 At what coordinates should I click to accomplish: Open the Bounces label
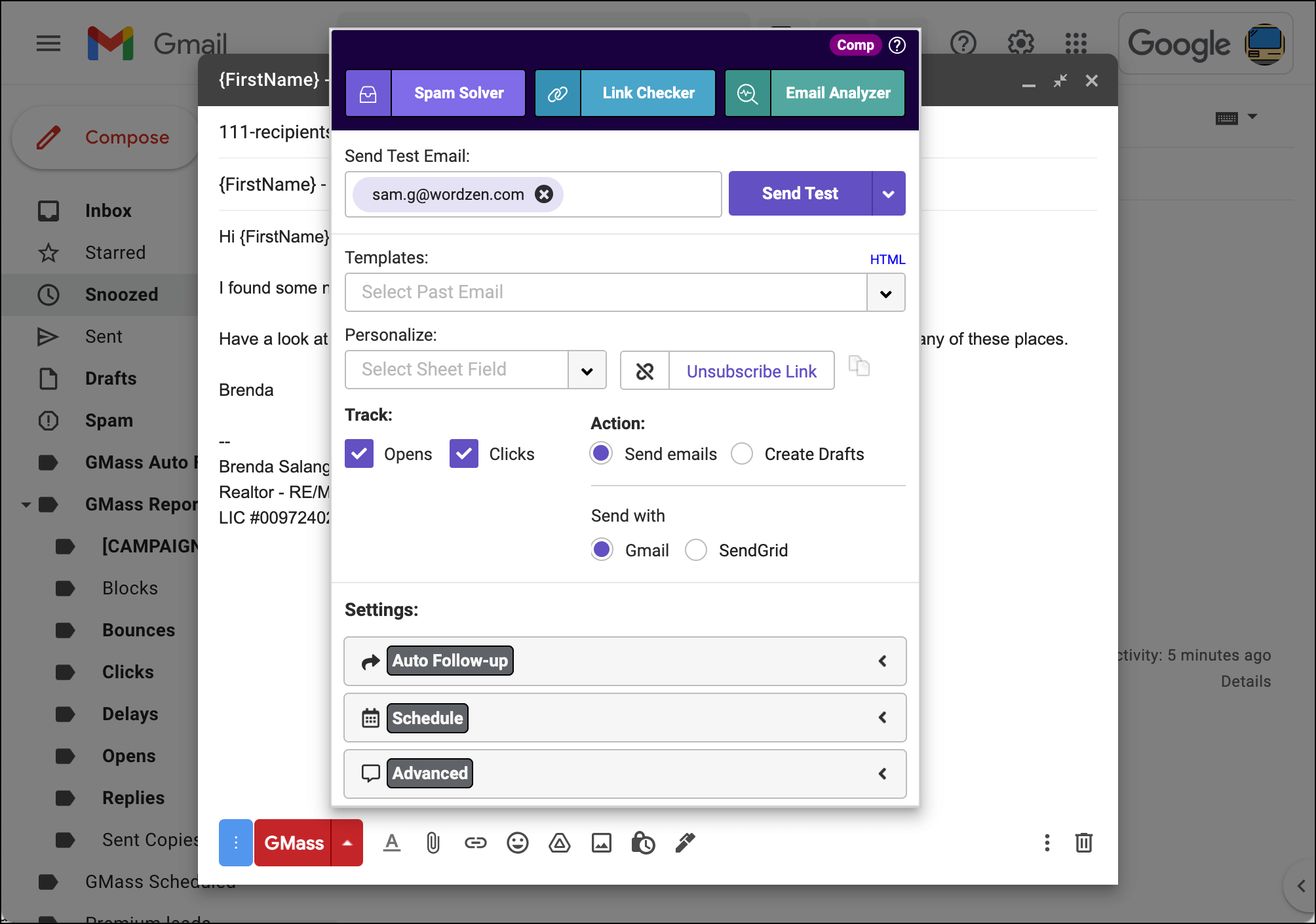click(138, 630)
